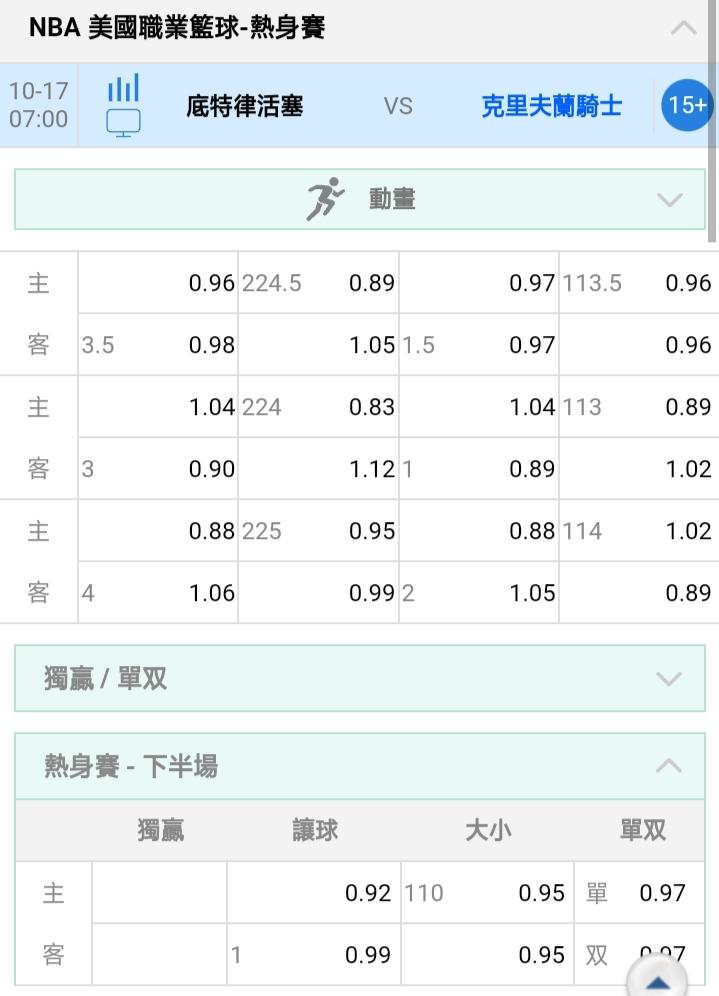Image resolution: width=719 pixels, height=996 pixels.
Task: Tap the 獨贏 column header
Action: tap(161, 830)
